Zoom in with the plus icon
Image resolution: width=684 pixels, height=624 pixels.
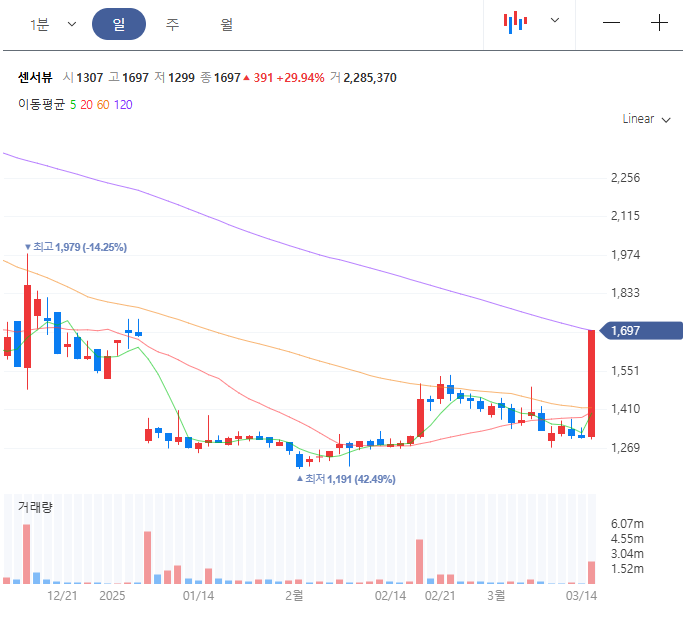coord(659,23)
